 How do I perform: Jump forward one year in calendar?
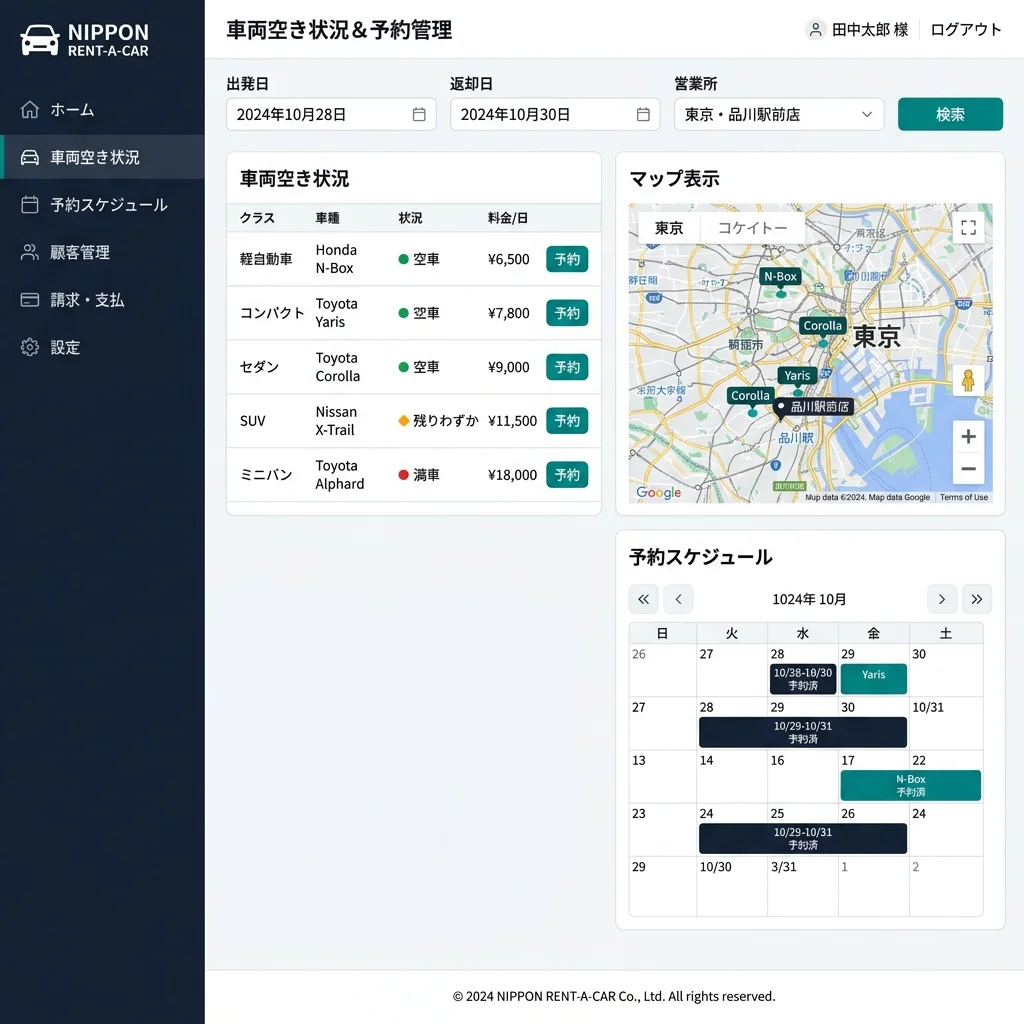977,599
